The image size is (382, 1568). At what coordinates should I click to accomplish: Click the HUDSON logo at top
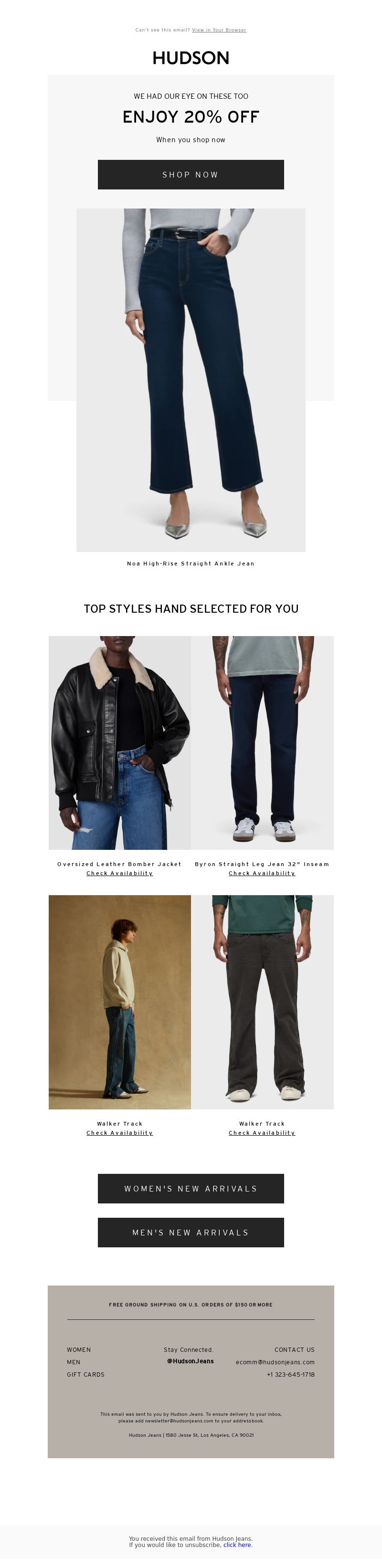coord(191,58)
